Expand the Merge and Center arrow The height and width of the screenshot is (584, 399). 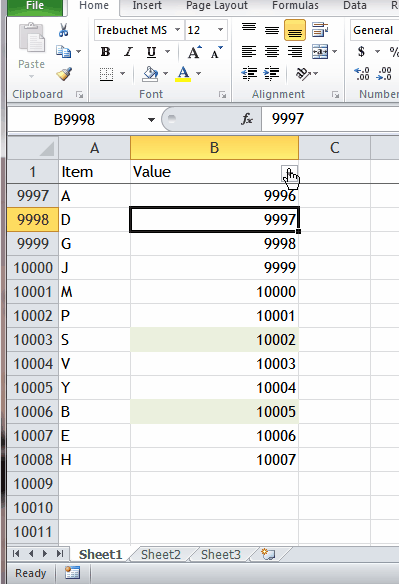coord(335,51)
